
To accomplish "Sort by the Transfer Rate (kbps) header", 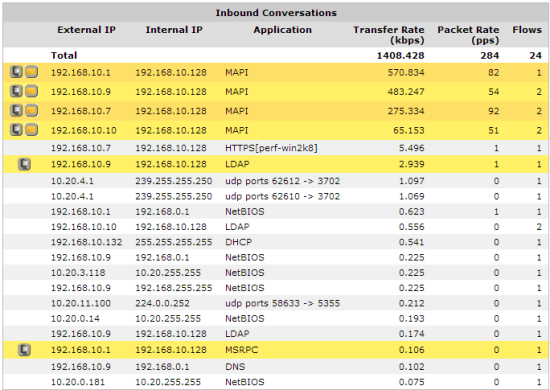I will click(x=389, y=35).
